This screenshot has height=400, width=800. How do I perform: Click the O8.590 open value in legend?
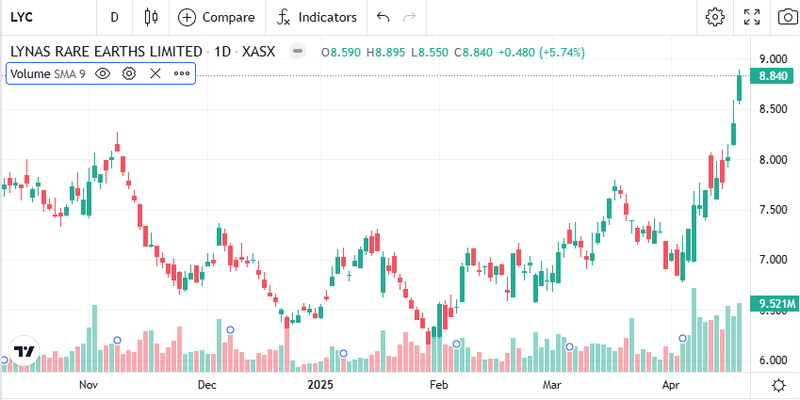click(341, 52)
